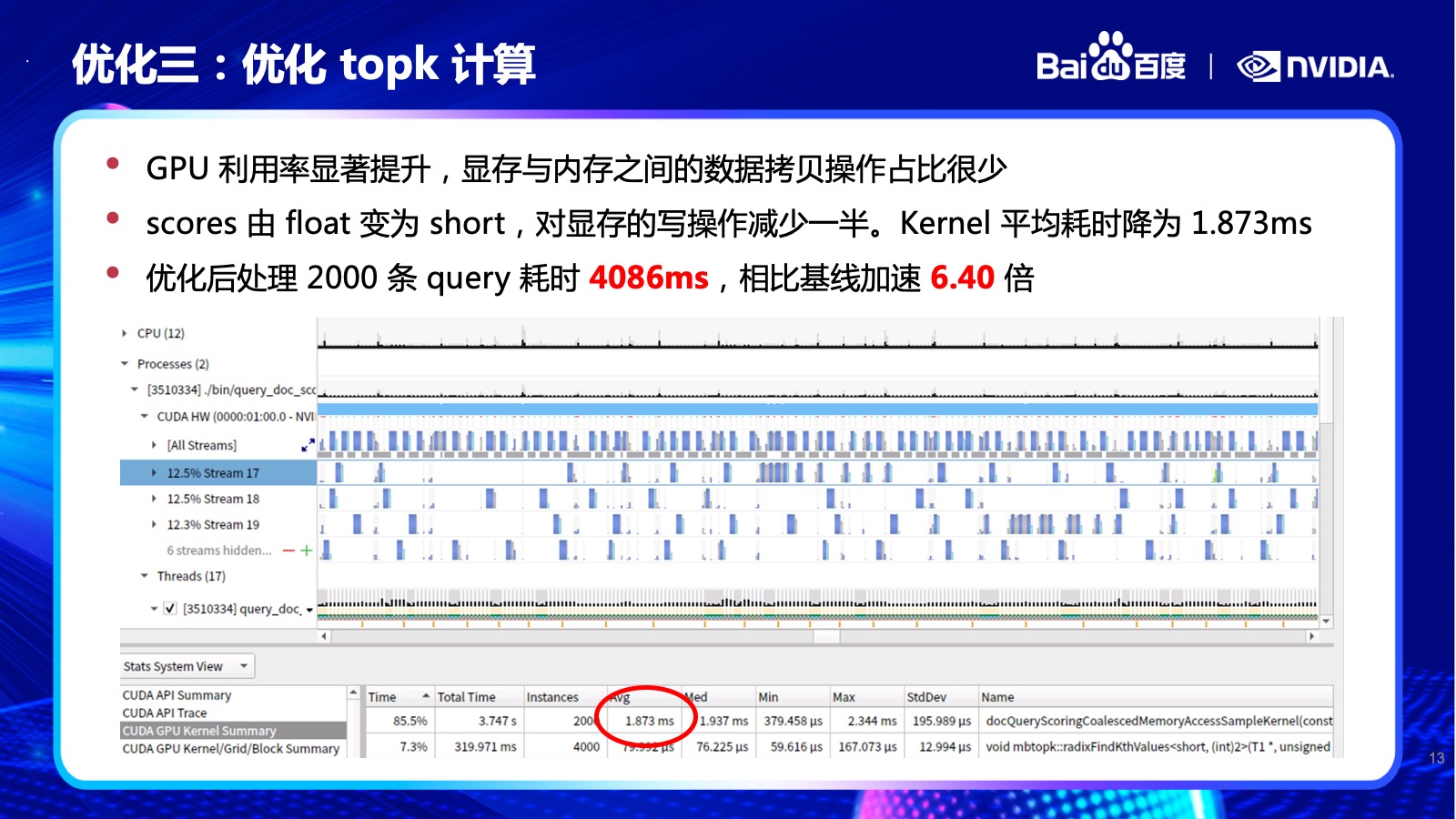Sort by the Instances column header
Viewport: 1456px width, 819px height.
click(565, 697)
